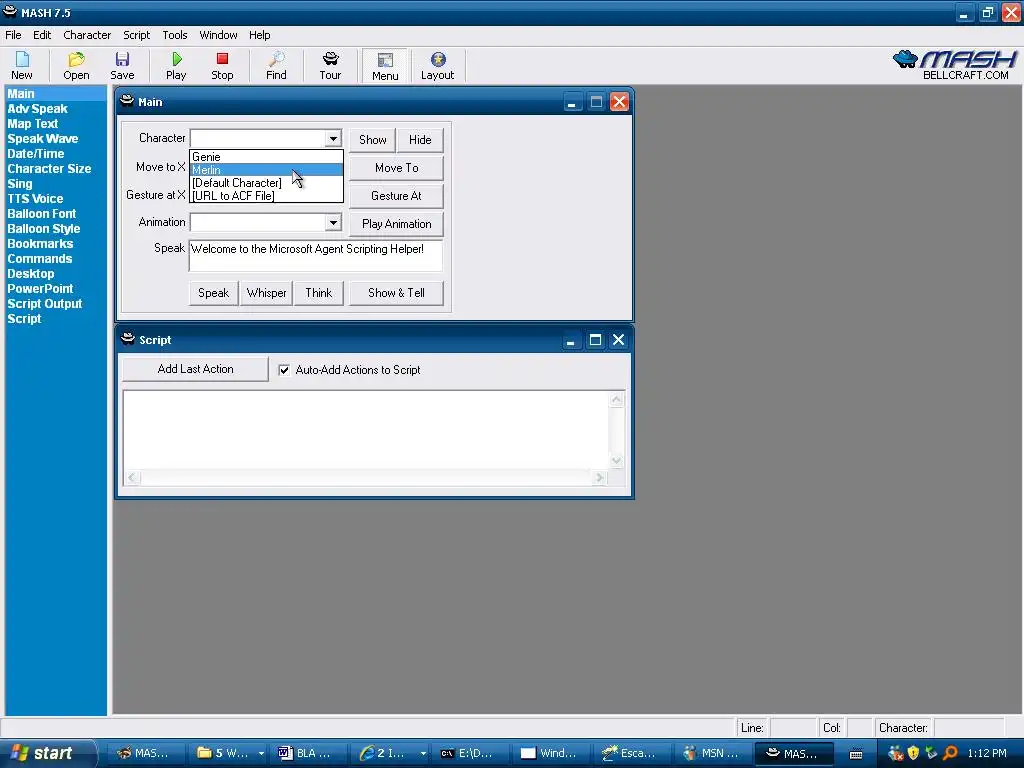Click the security shield tray icon
The width and height of the screenshot is (1024, 768).
tap(913, 753)
